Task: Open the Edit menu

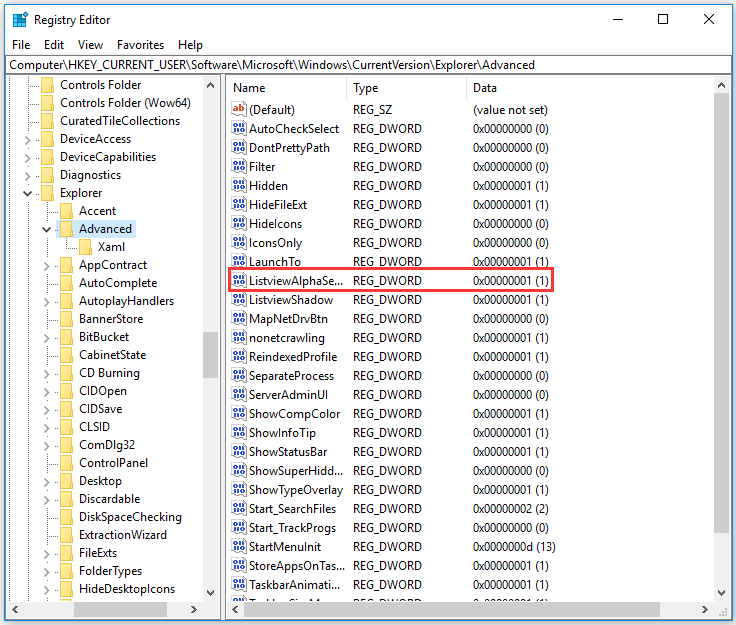Action: 54,45
